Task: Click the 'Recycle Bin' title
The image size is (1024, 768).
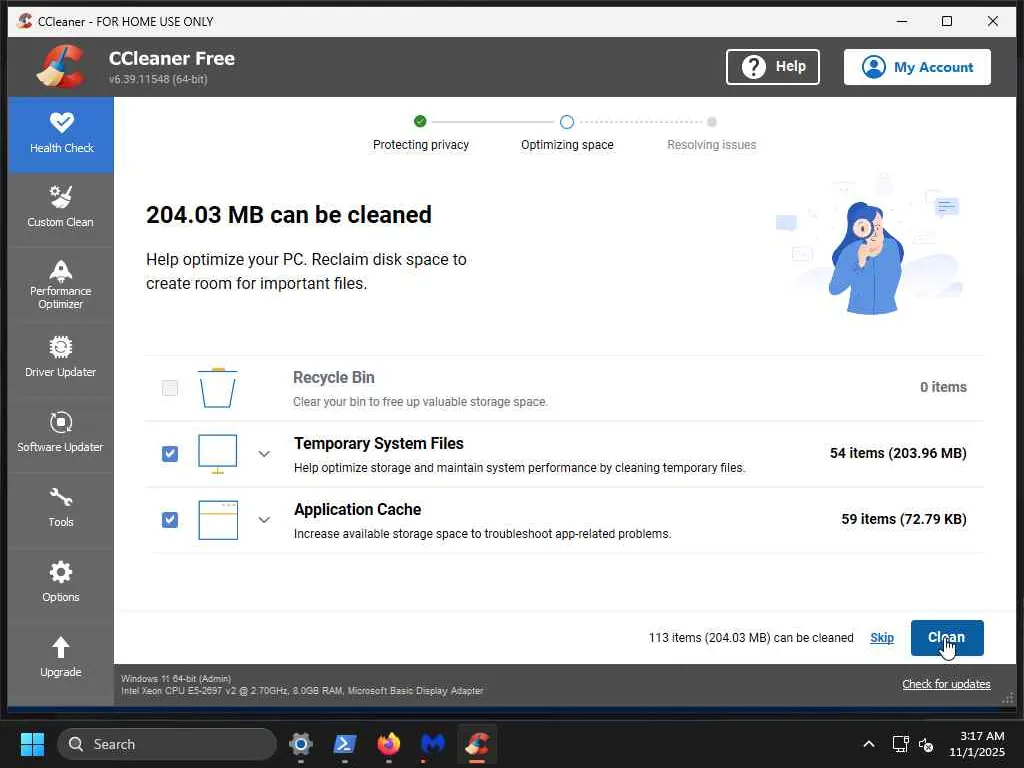Action: pos(334,377)
